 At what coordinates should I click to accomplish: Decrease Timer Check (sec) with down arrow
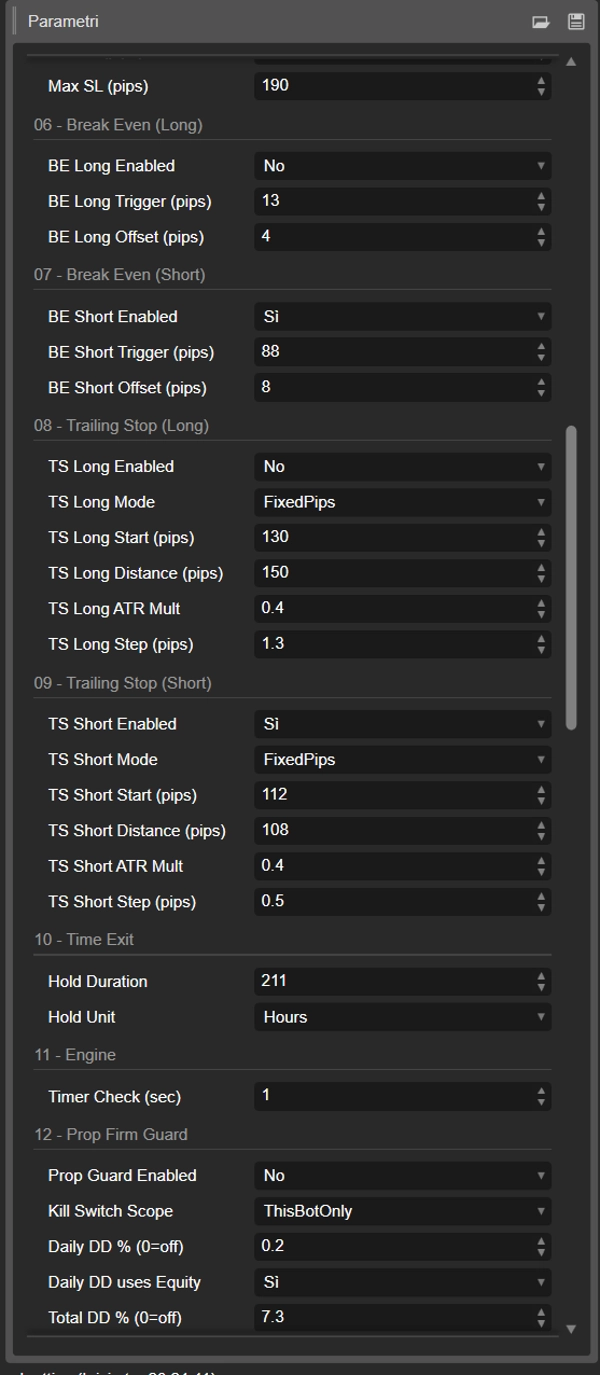pos(541,1102)
